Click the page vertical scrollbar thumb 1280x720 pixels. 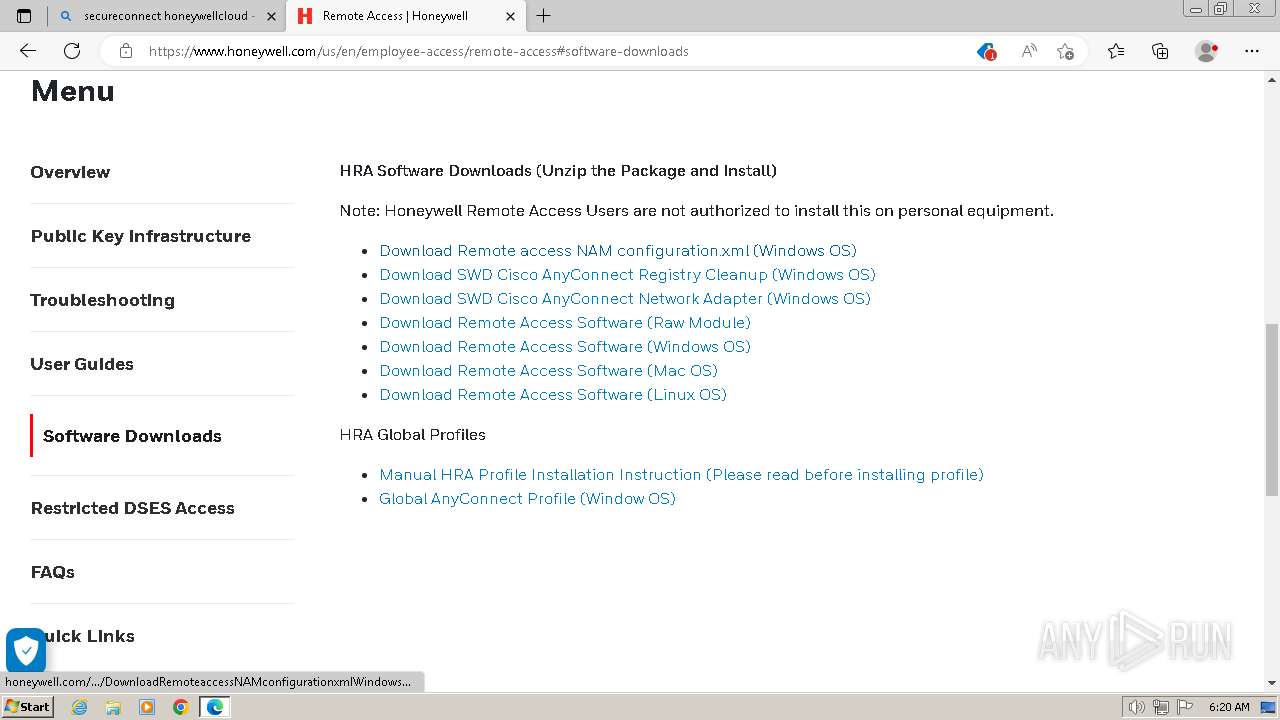1271,409
